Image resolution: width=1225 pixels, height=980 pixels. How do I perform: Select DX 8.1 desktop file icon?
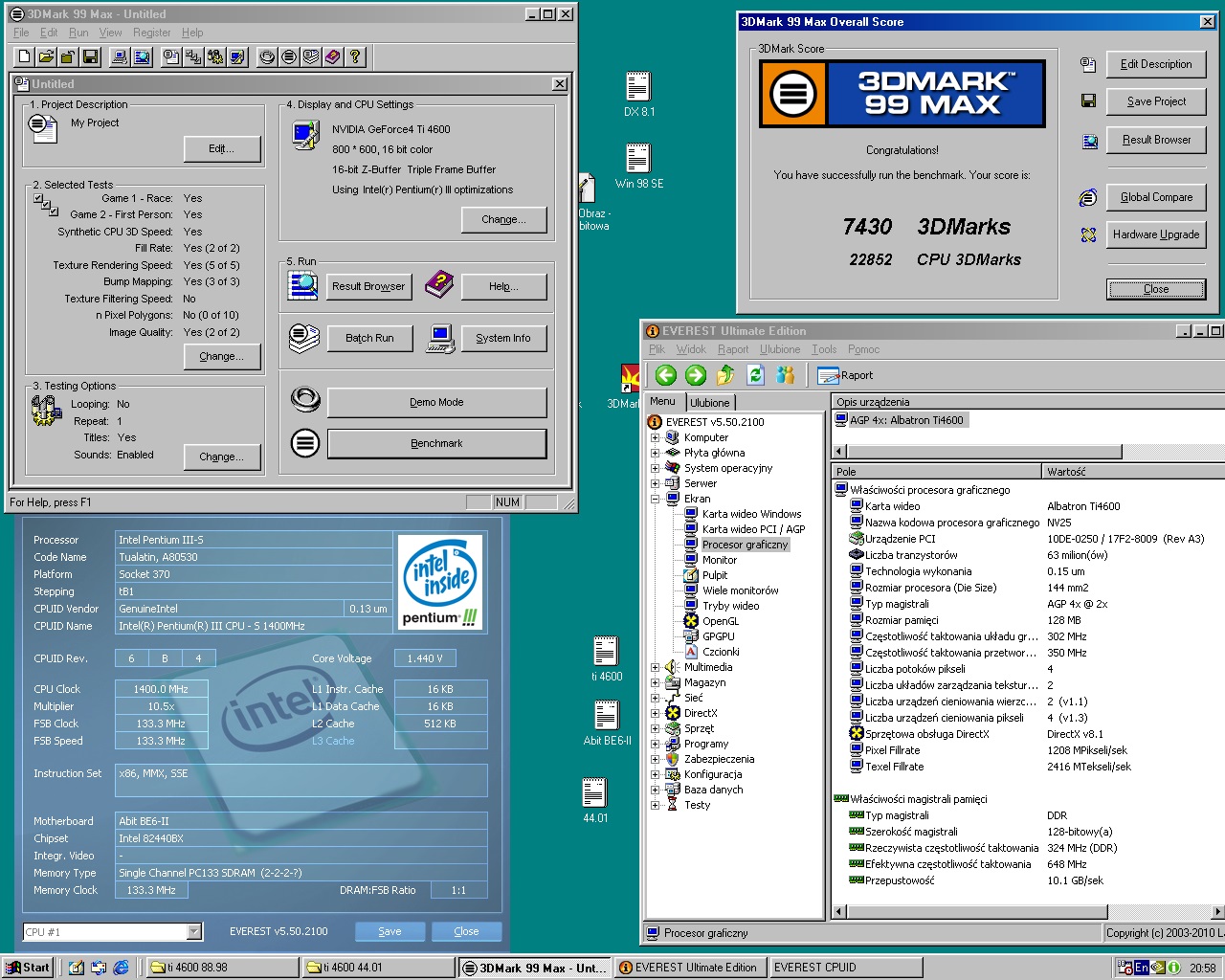(x=638, y=94)
